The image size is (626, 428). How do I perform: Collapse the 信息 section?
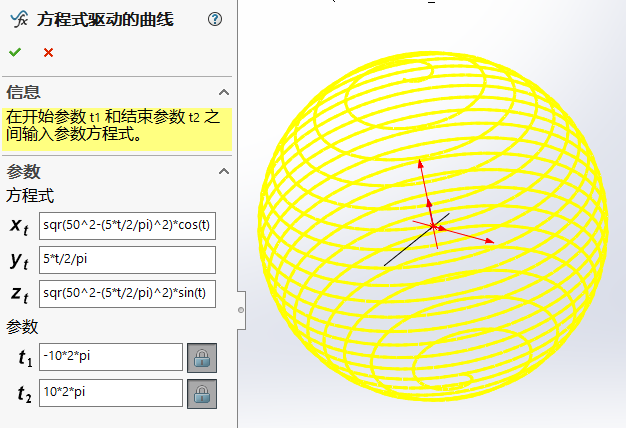tap(224, 92)
